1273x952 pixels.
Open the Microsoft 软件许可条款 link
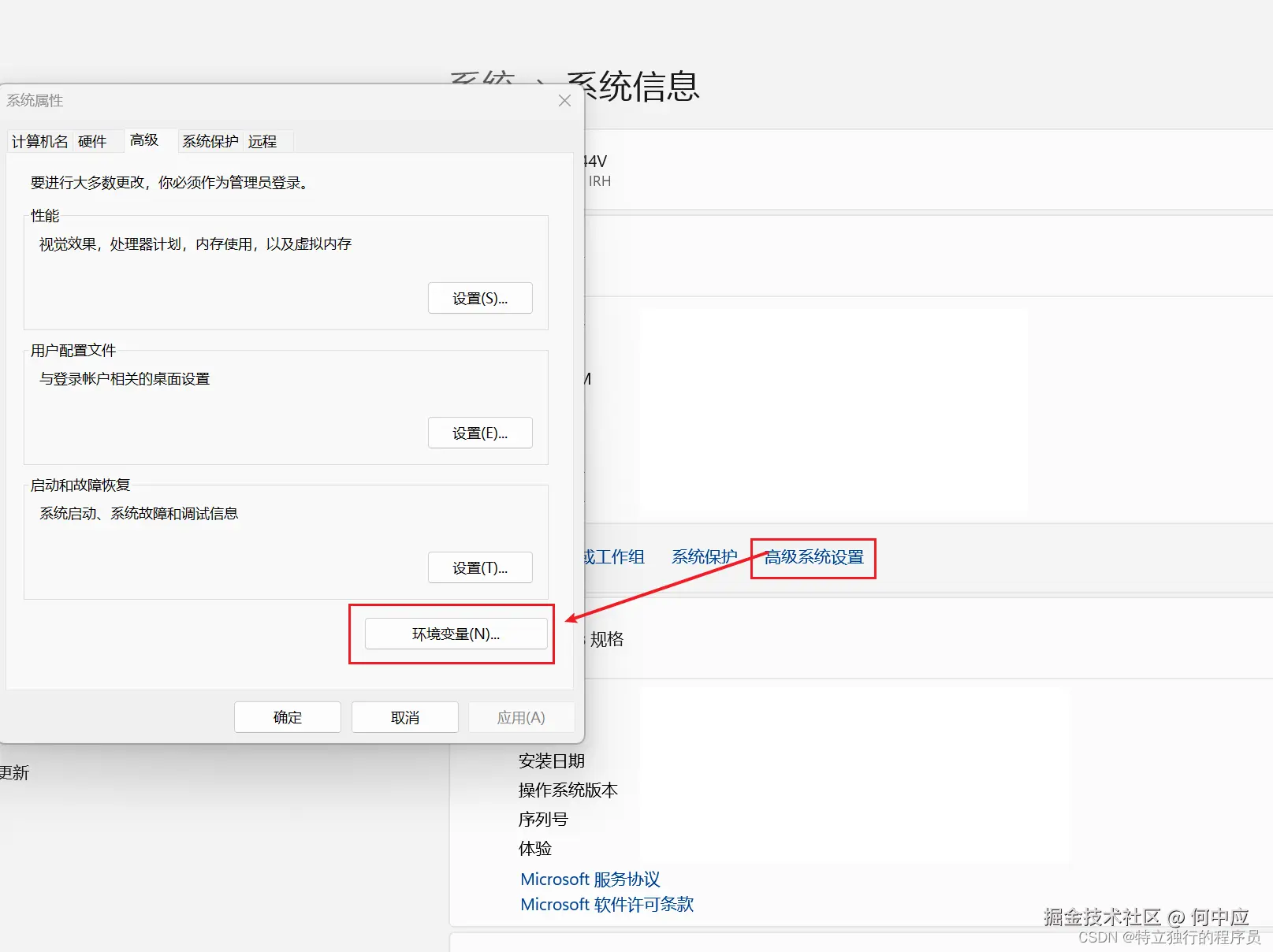click(607, 904)
